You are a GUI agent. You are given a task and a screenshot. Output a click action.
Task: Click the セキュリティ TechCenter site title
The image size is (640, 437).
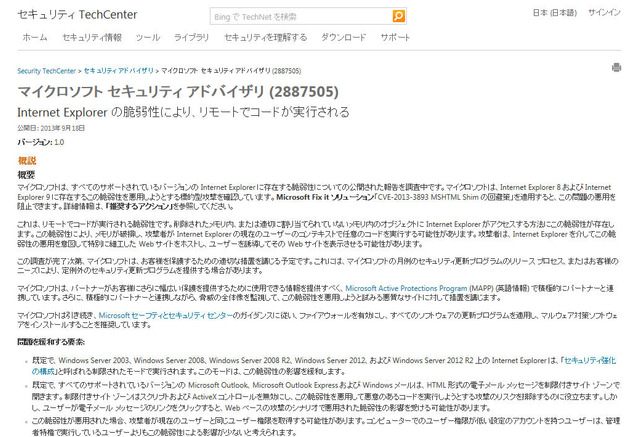coord(77,15)
